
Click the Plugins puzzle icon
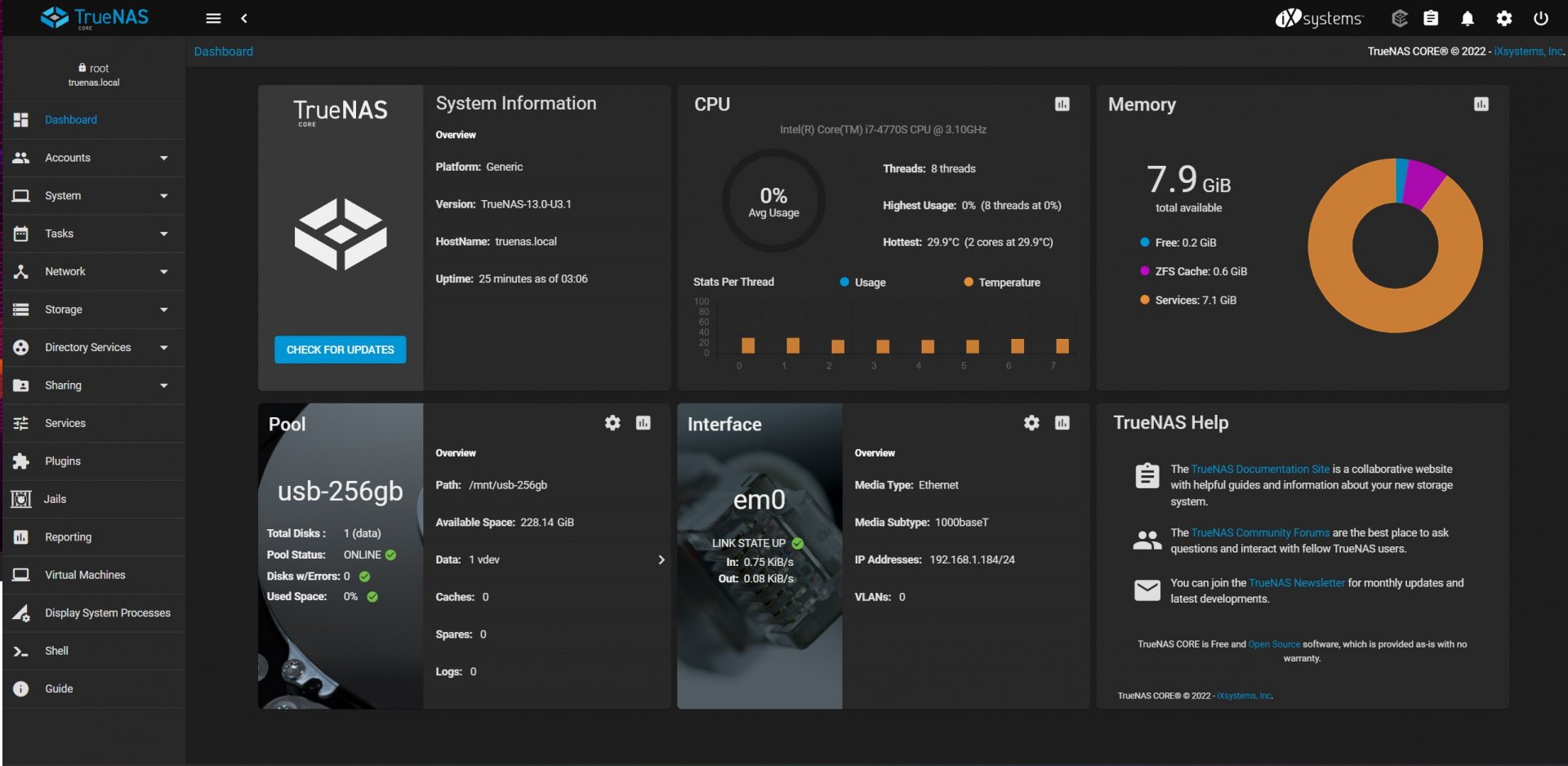[x=21, y=461]
